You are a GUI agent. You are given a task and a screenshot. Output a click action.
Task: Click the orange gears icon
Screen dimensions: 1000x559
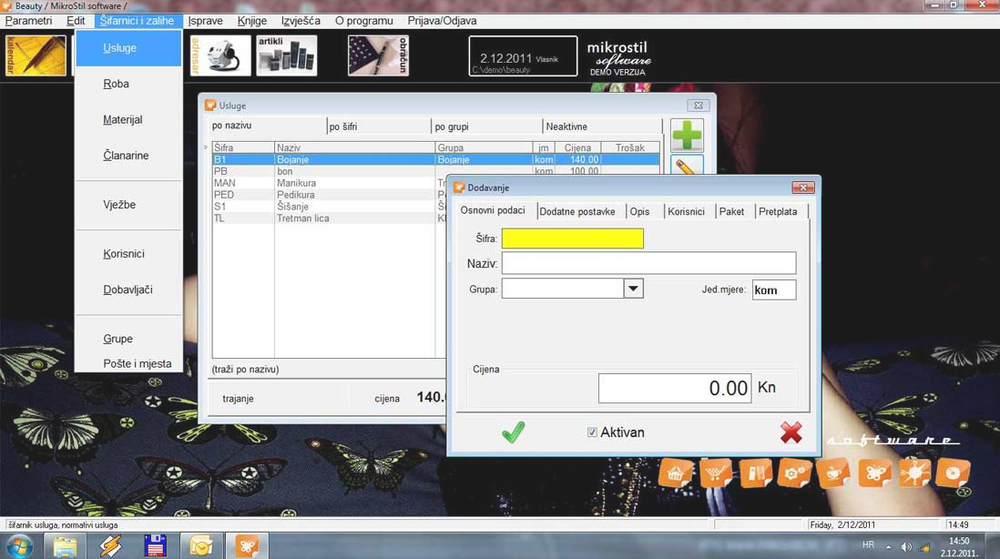click(795, 474)
